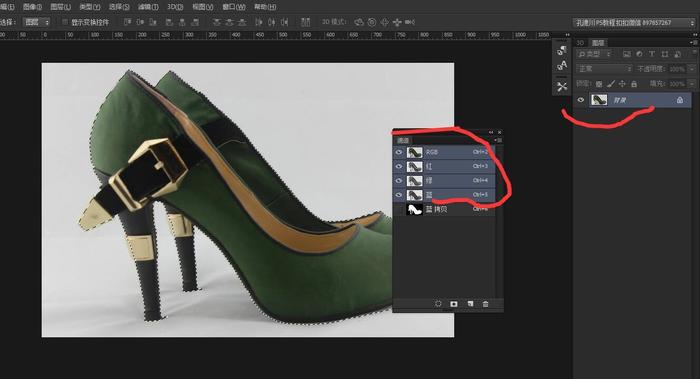Image resolution: width=700 pixels, height=379 pixels.
Task: Filter layers by text type icon
Action: pos(651,54)
